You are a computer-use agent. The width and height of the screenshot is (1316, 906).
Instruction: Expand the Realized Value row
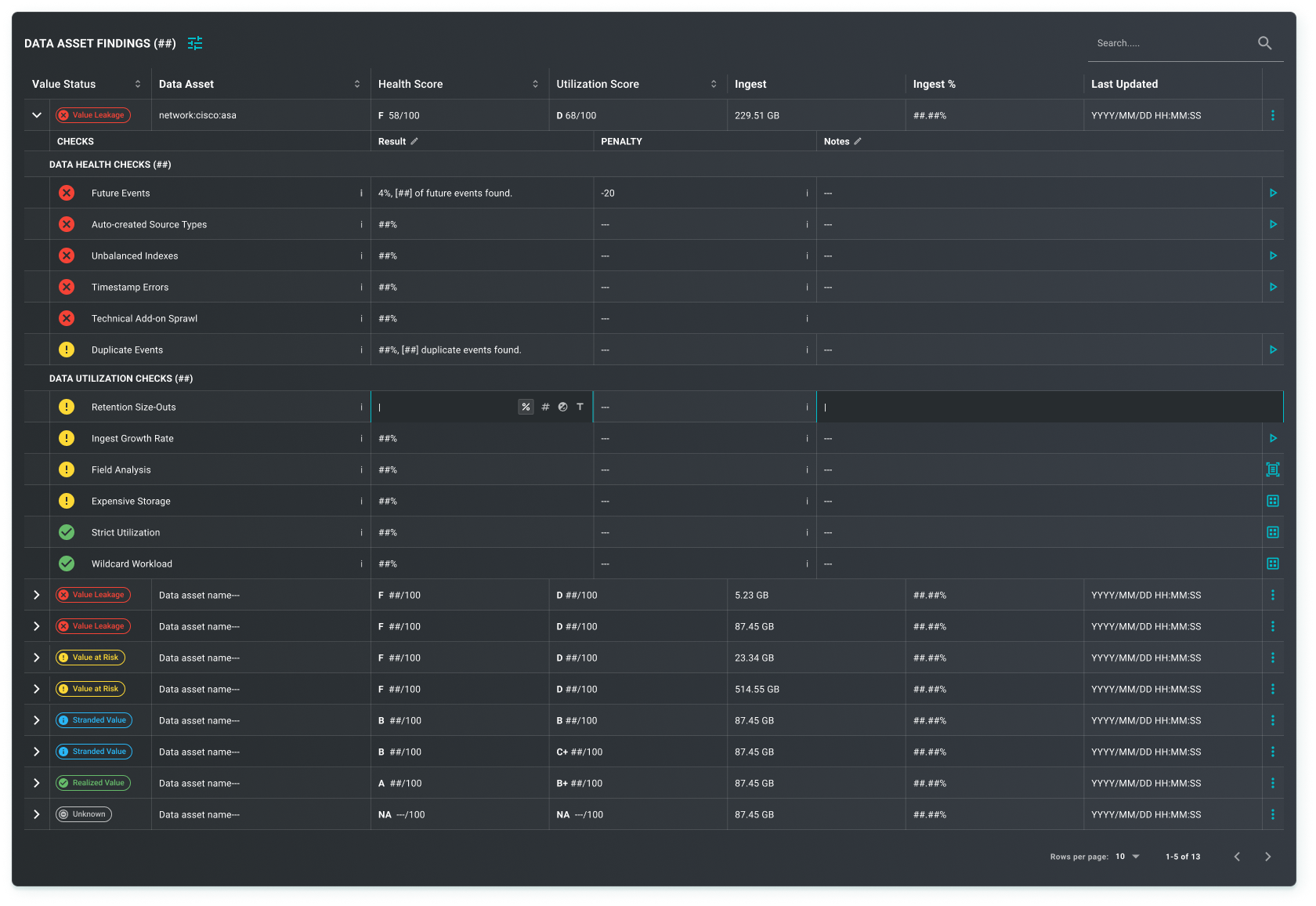(37, 783)
